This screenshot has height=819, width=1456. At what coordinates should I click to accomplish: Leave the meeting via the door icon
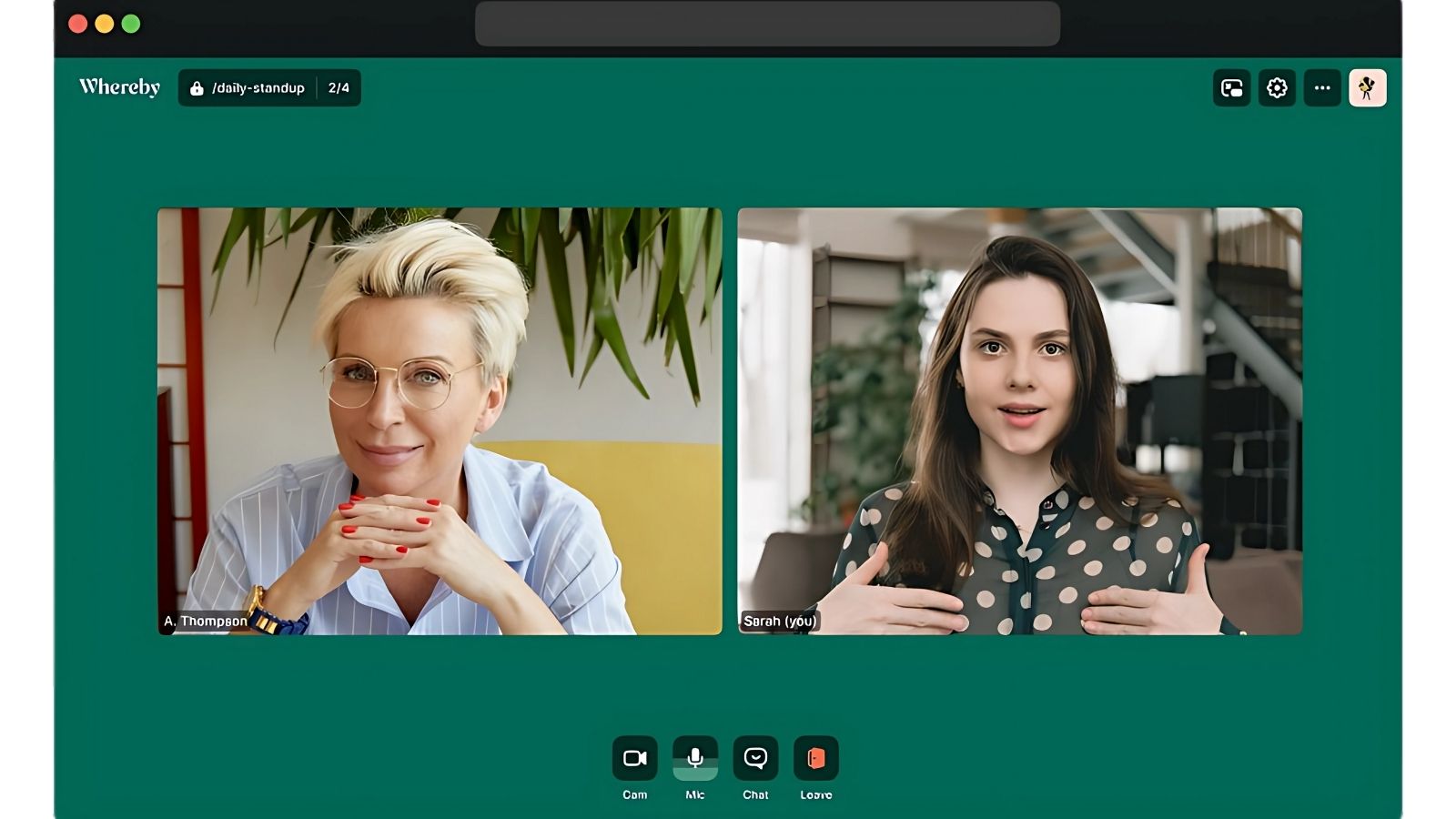815,758
